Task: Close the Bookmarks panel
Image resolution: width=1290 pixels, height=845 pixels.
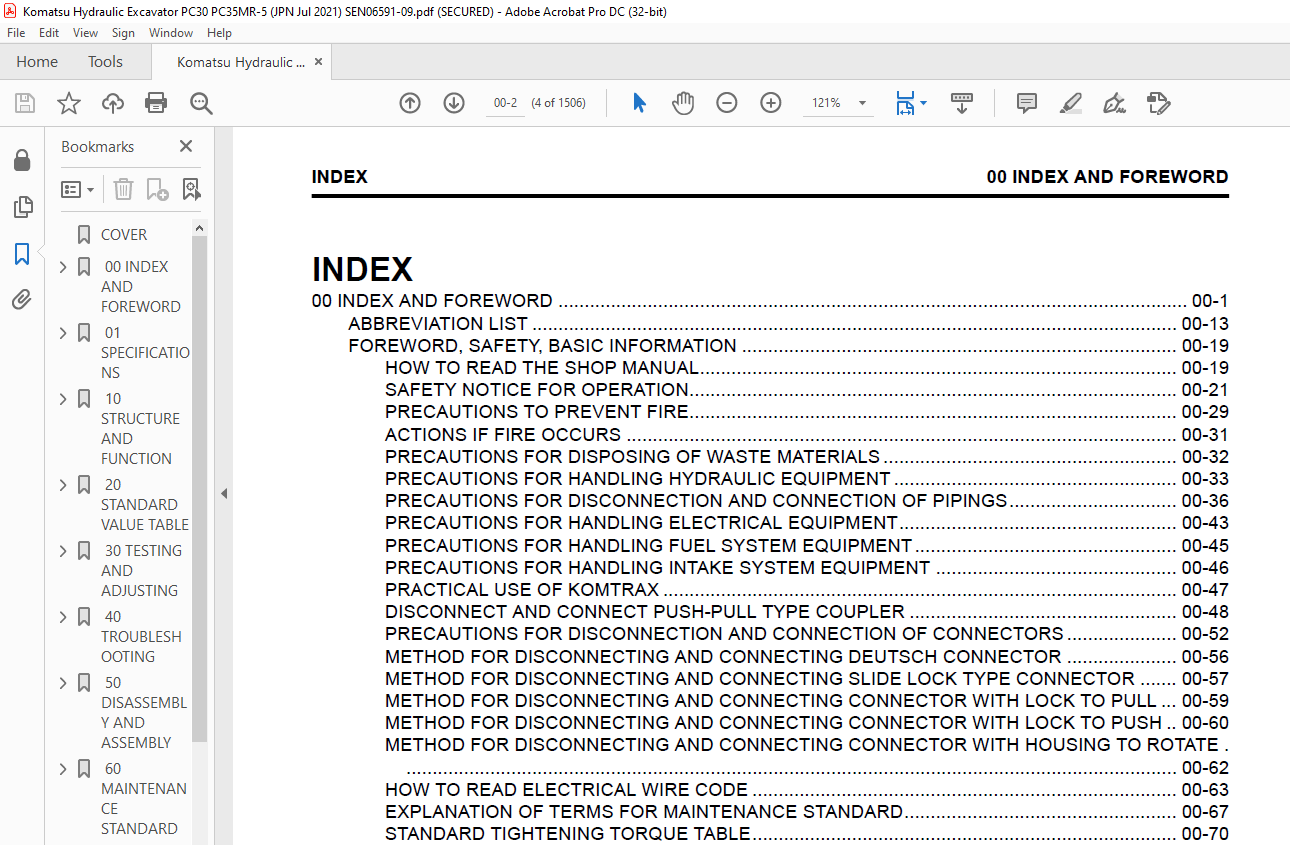Action: (186, 146)
